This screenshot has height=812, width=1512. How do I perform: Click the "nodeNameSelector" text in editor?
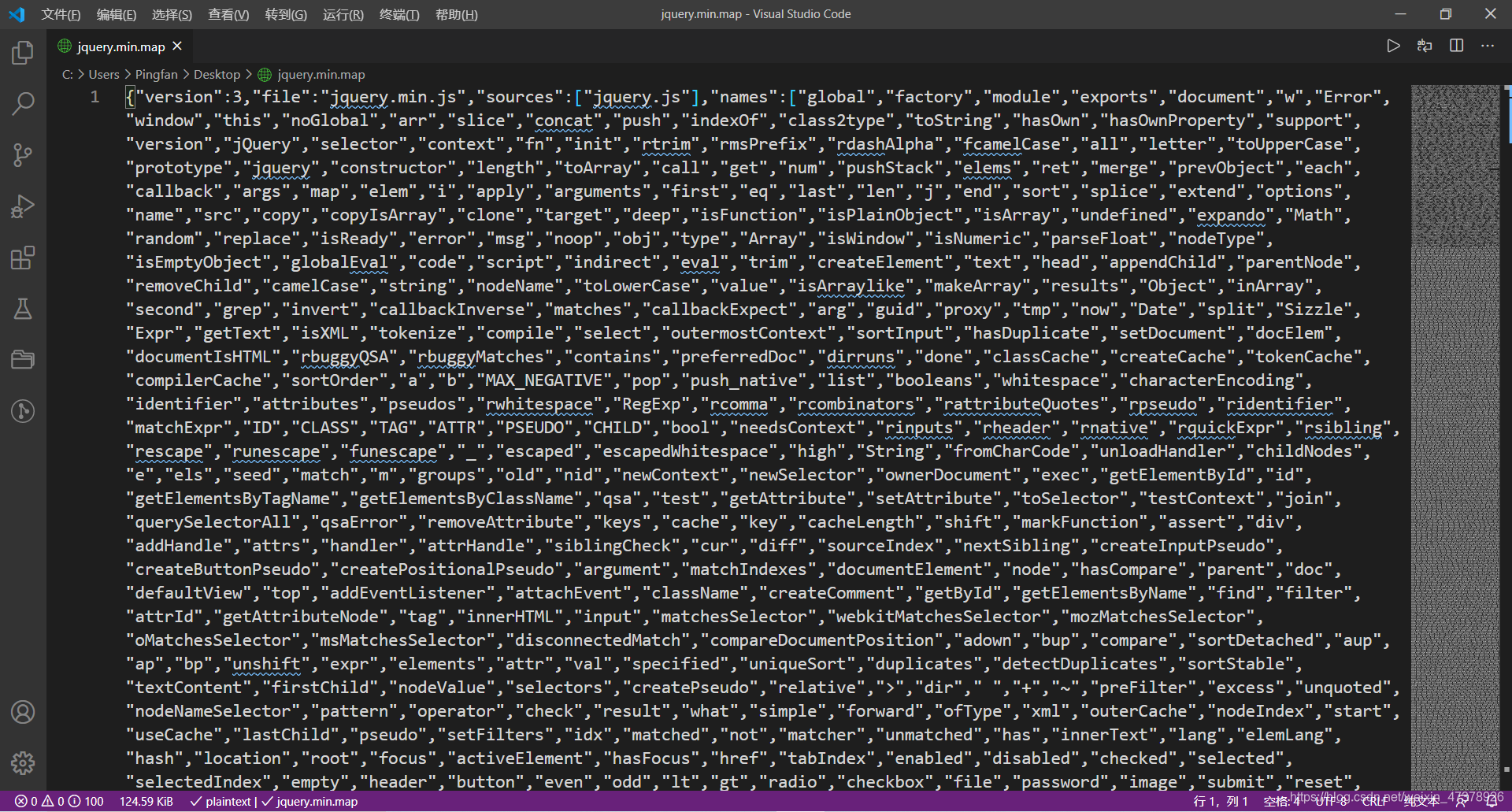click(x=213, y=711)
